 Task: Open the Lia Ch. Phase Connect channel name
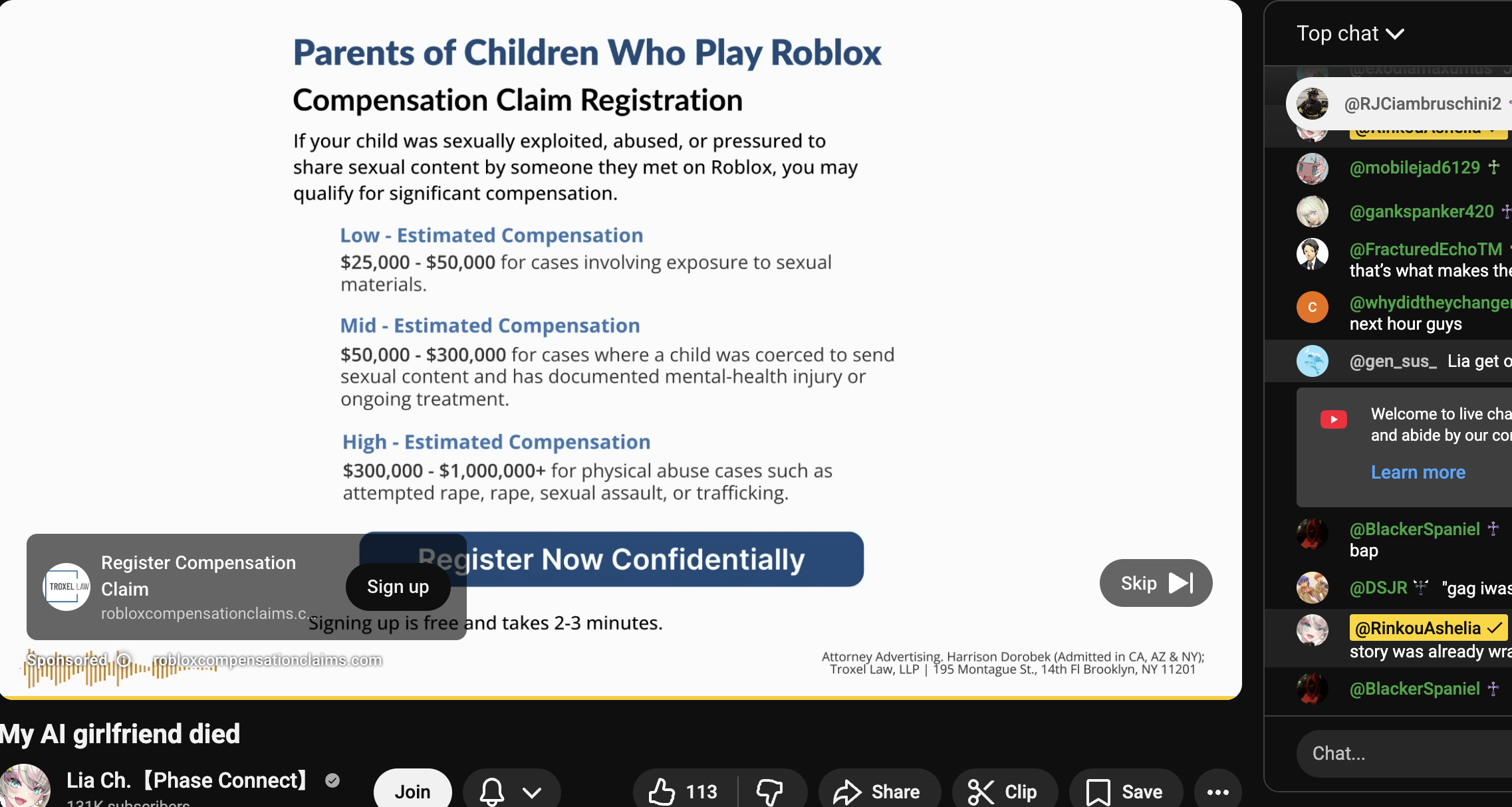click(187, 780)
